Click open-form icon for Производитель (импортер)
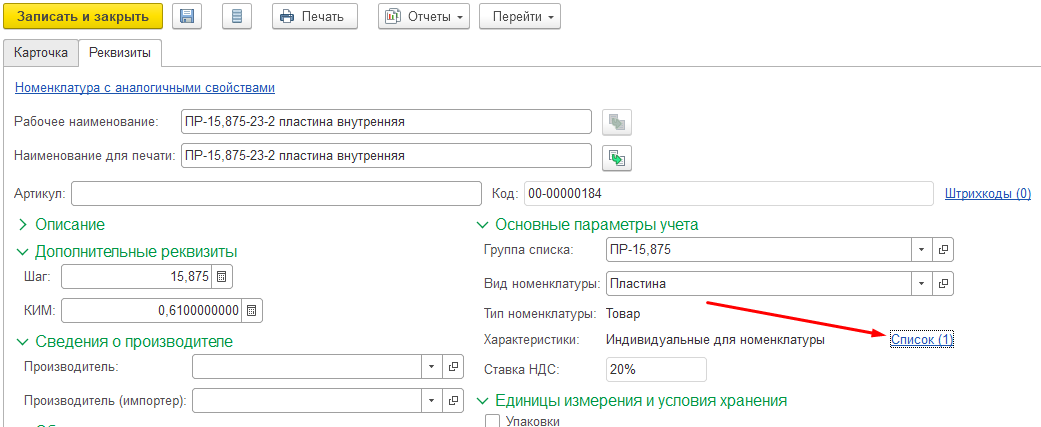 (453, 401)
